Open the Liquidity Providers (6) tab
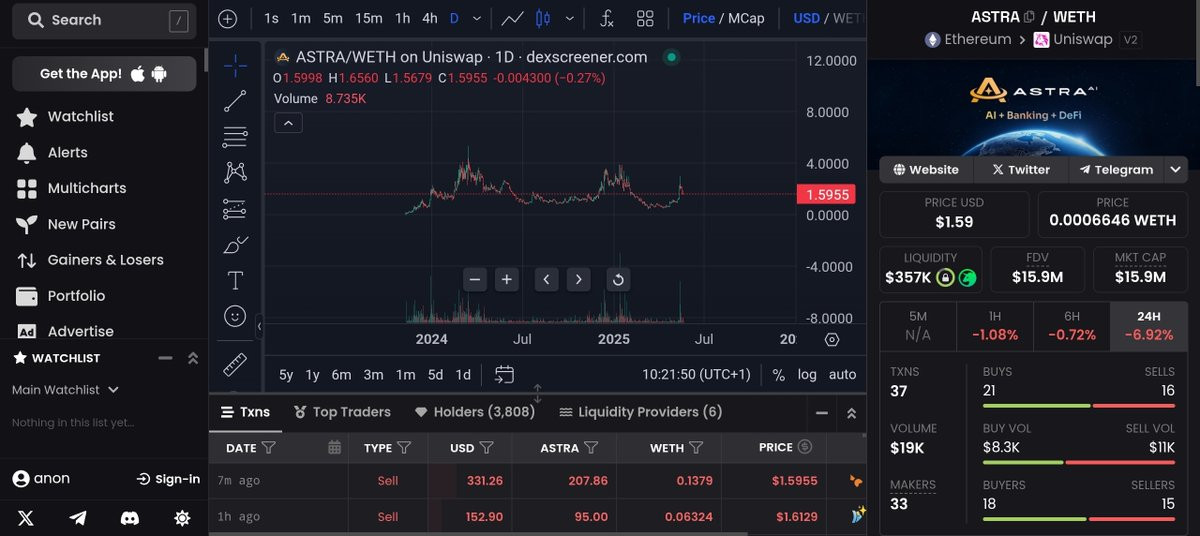This screenshot has height=536, width=1200. (640, 412)
